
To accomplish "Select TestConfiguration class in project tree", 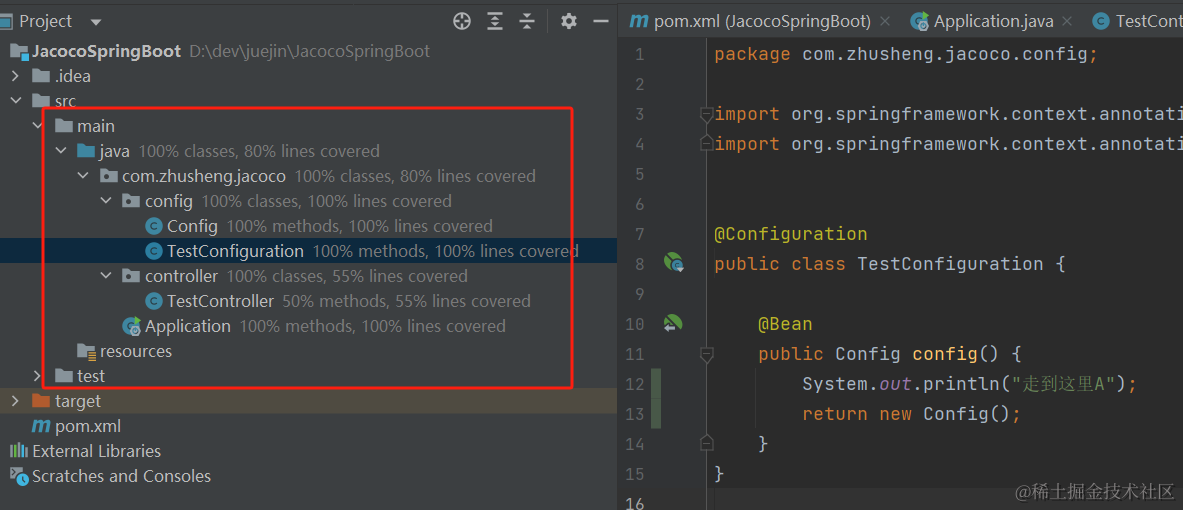I will [x=235, y=250].
